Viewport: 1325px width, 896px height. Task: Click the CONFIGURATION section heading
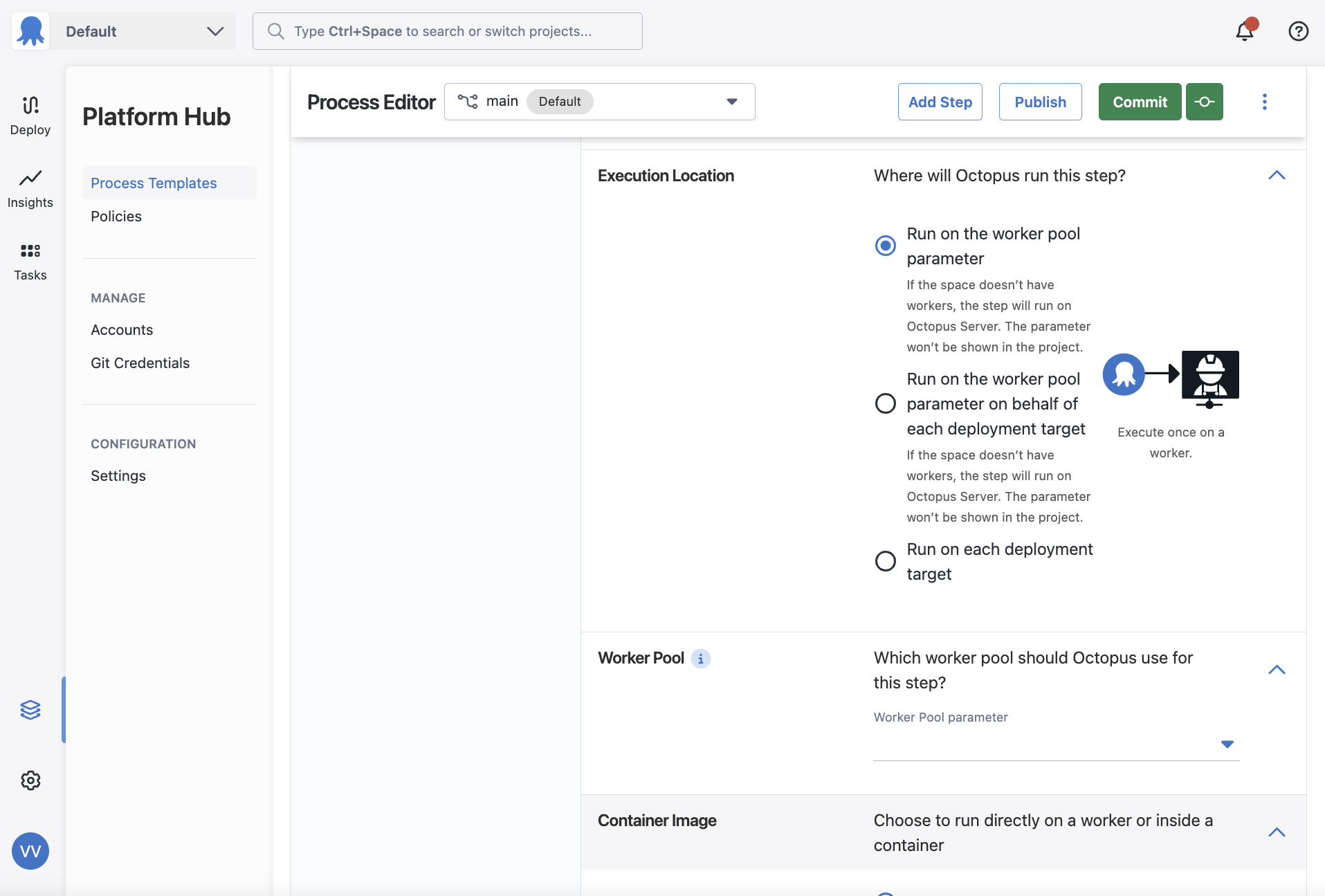pyautogui.click(x=143, y=444)
